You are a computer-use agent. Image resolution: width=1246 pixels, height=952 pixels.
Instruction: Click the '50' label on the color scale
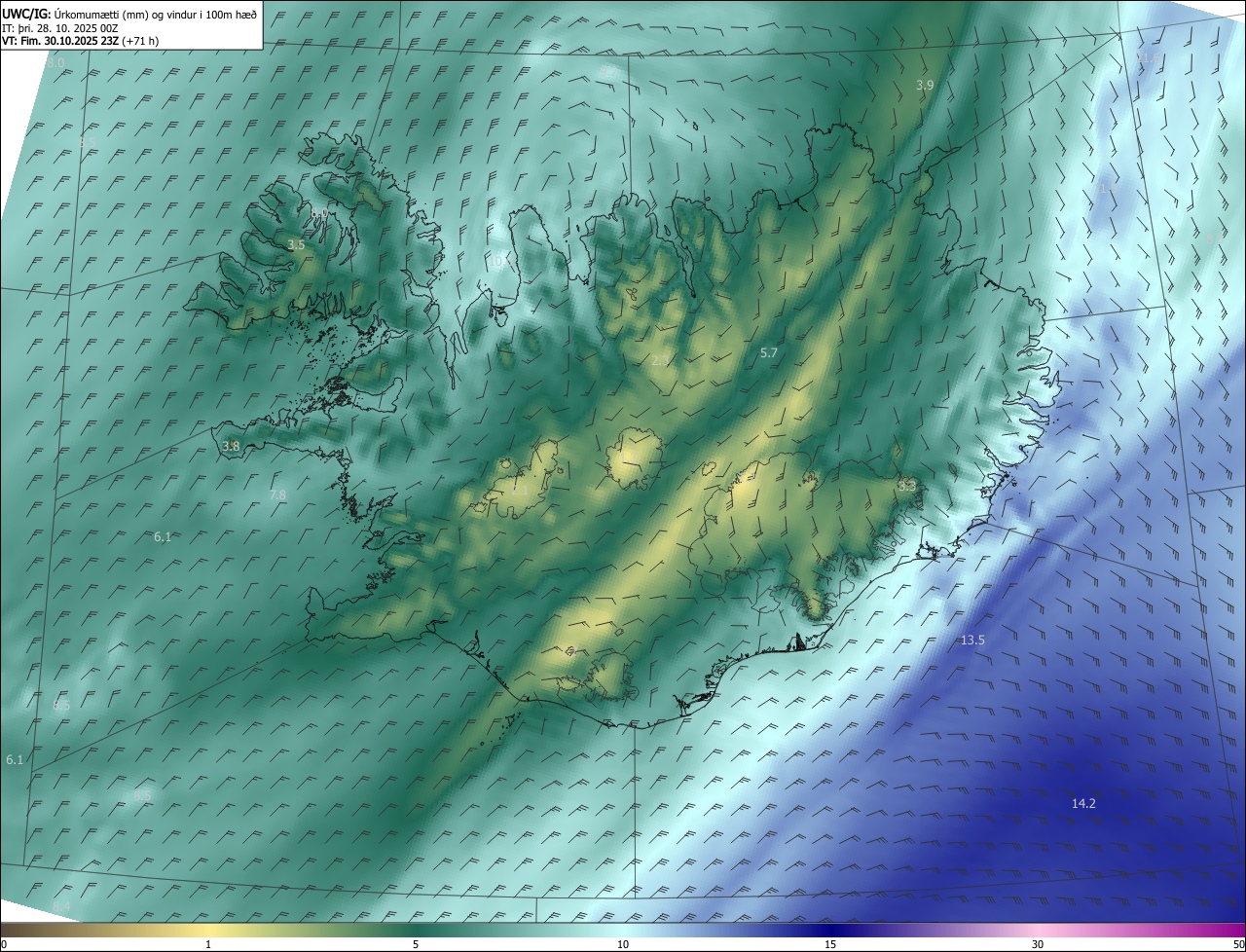[x=1238, y=944]
